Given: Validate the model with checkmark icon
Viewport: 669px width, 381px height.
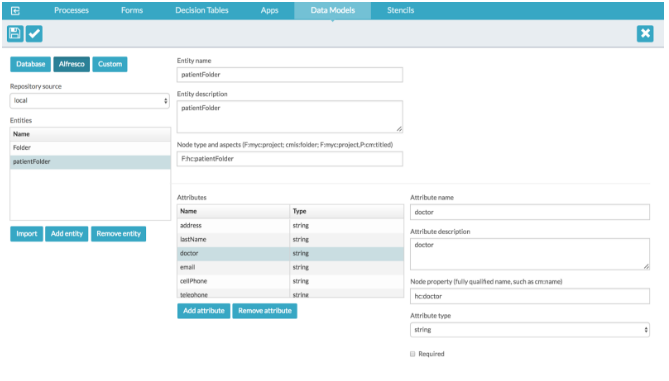Looking at the screenshot, I should pyautogui.click(x=34, y=33).
